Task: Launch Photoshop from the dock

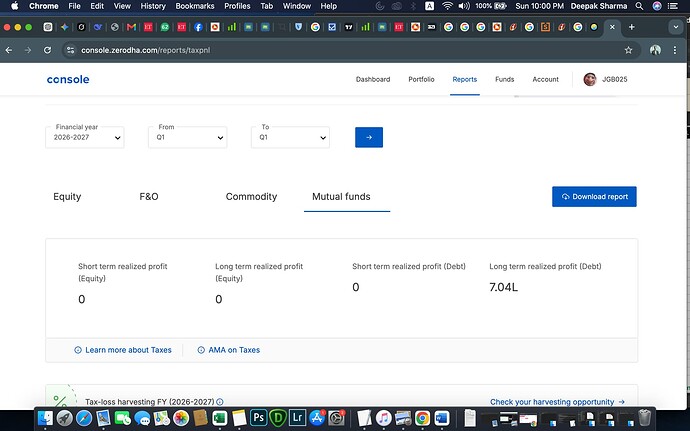Action: (258, 418)
